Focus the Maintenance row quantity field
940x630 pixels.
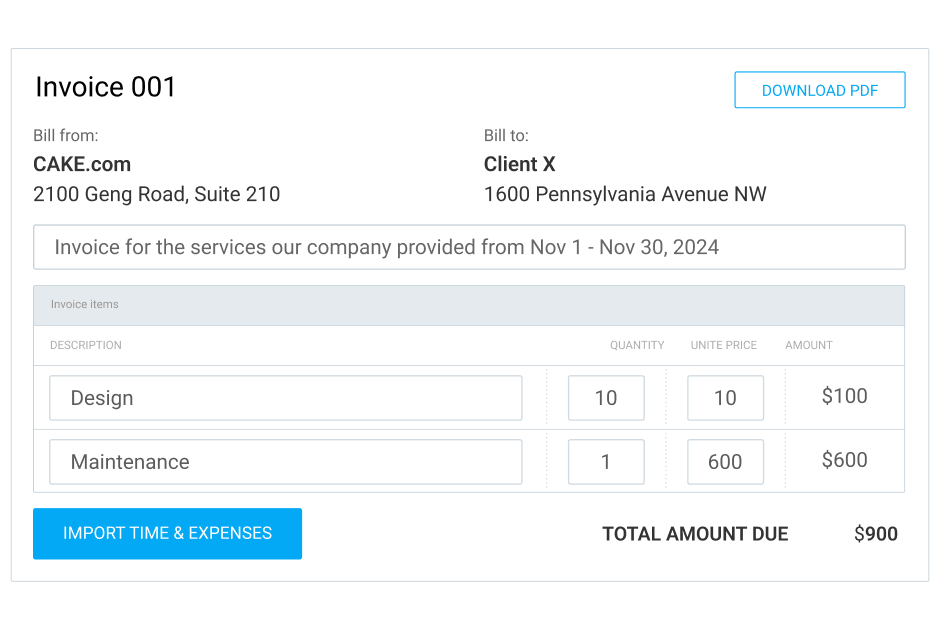pos(606,462)
